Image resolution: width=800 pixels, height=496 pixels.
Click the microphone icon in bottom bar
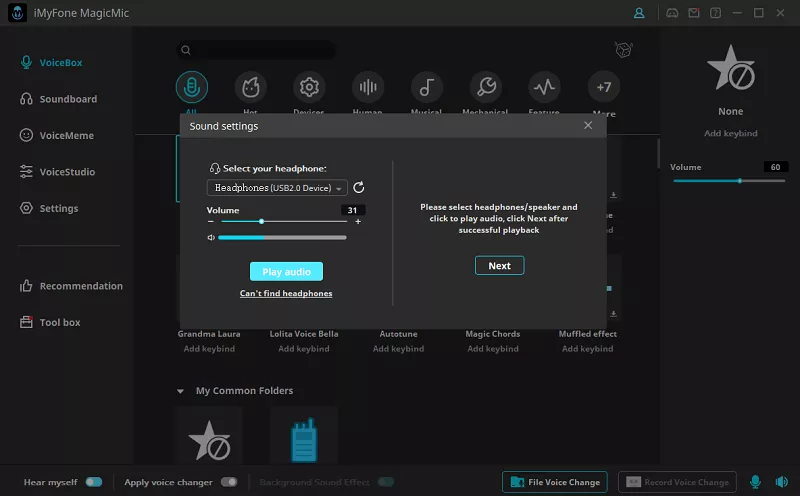[755, 482]
